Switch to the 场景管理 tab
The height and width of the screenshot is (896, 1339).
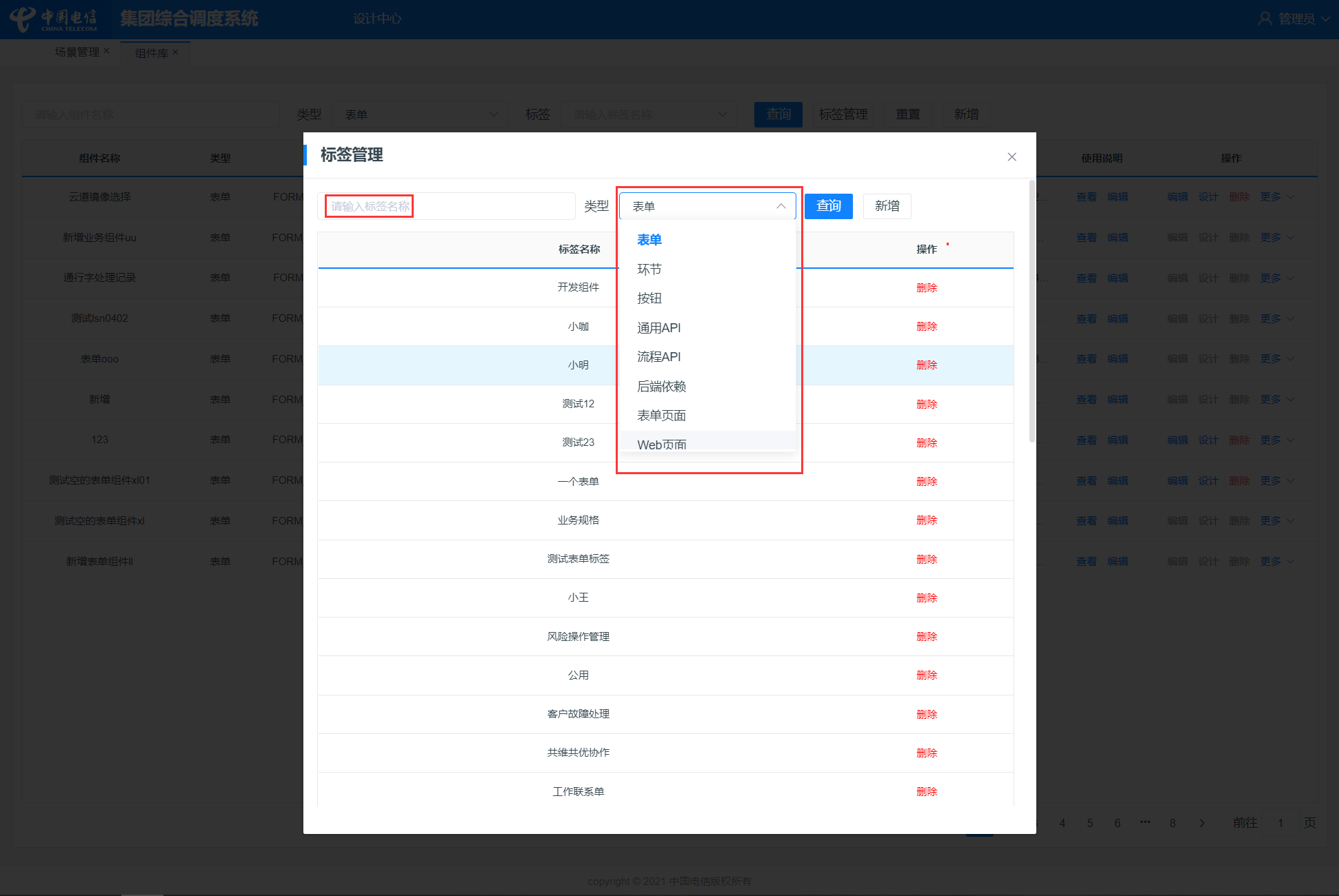[x=77, y=52]
